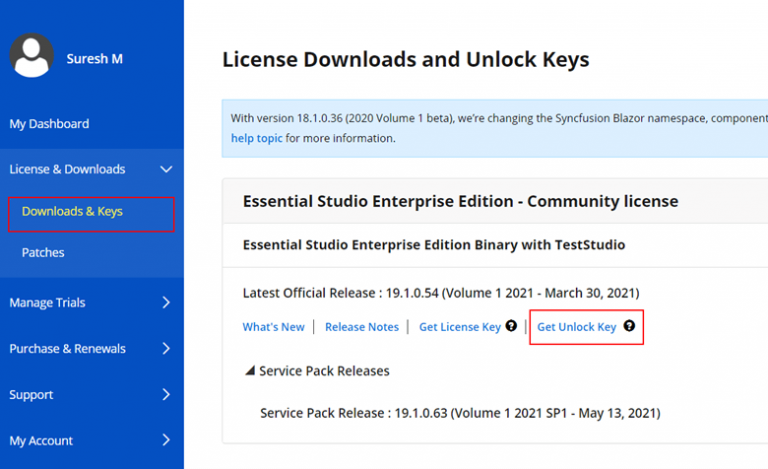Click the Suresh M username
Image resolution: width=768 pixels, height=469 pixels.
click(x=95, y=59)
